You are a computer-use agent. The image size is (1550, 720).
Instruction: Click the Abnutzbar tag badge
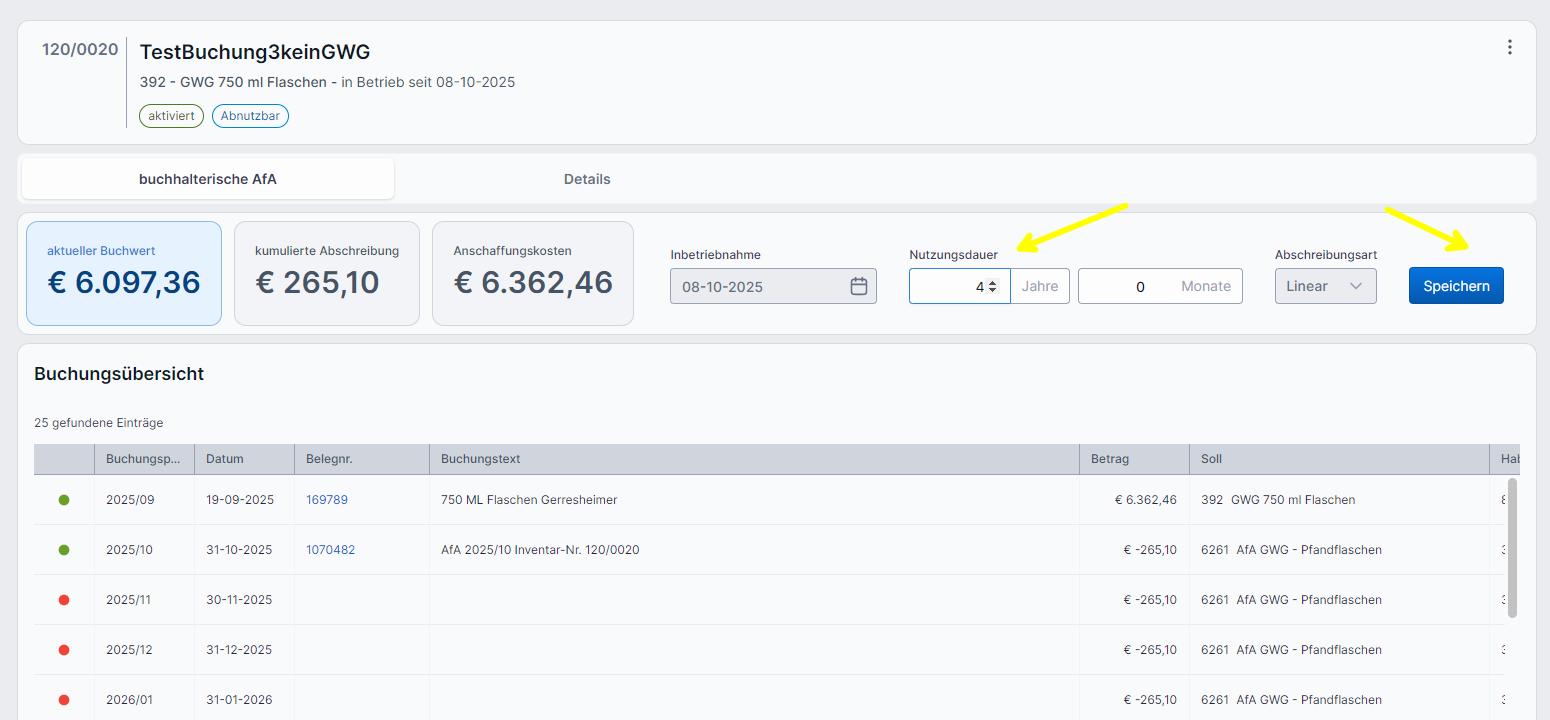pos(250,116)
